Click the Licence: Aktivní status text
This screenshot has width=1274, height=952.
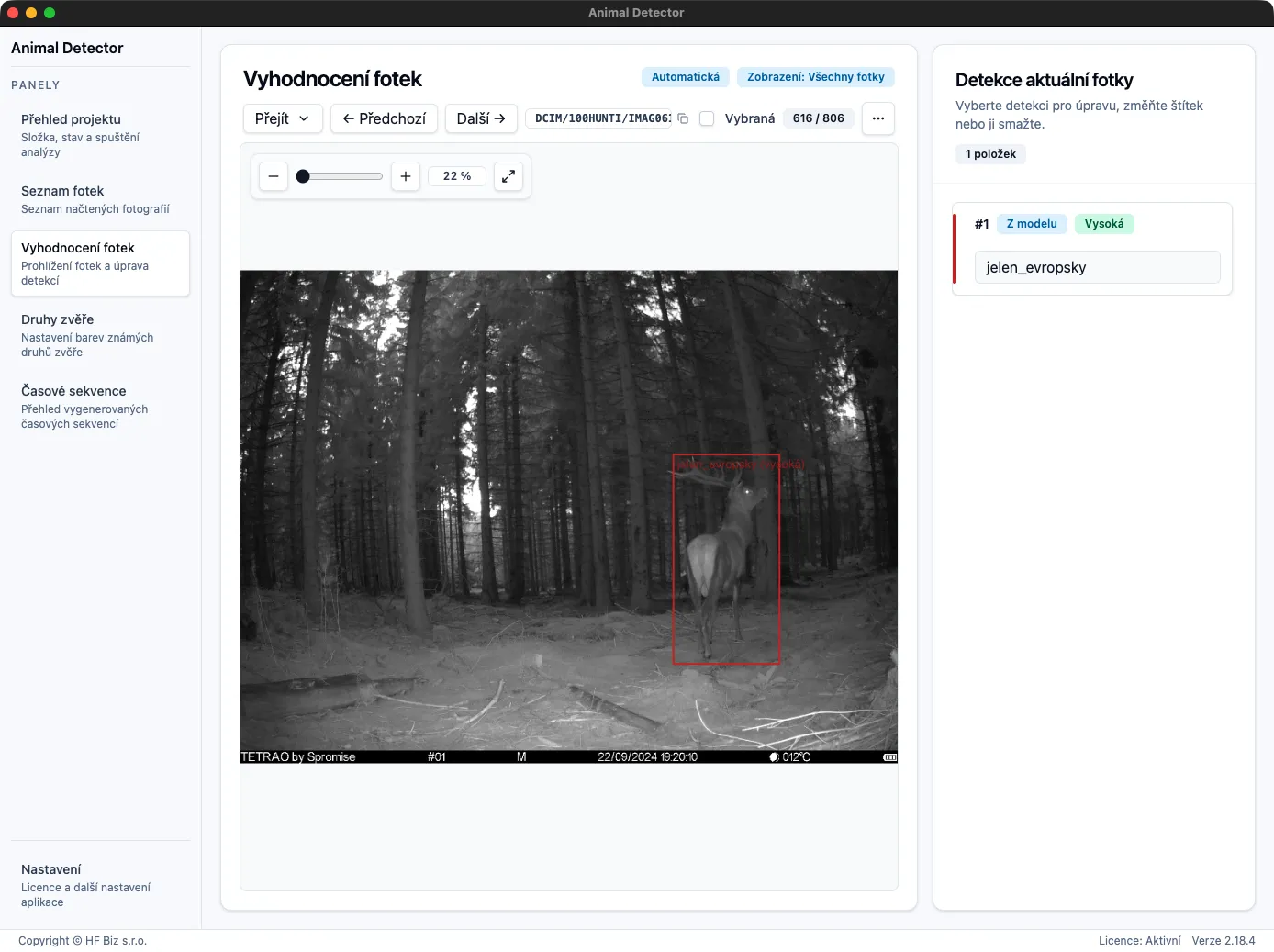(x=1140, y=941)
